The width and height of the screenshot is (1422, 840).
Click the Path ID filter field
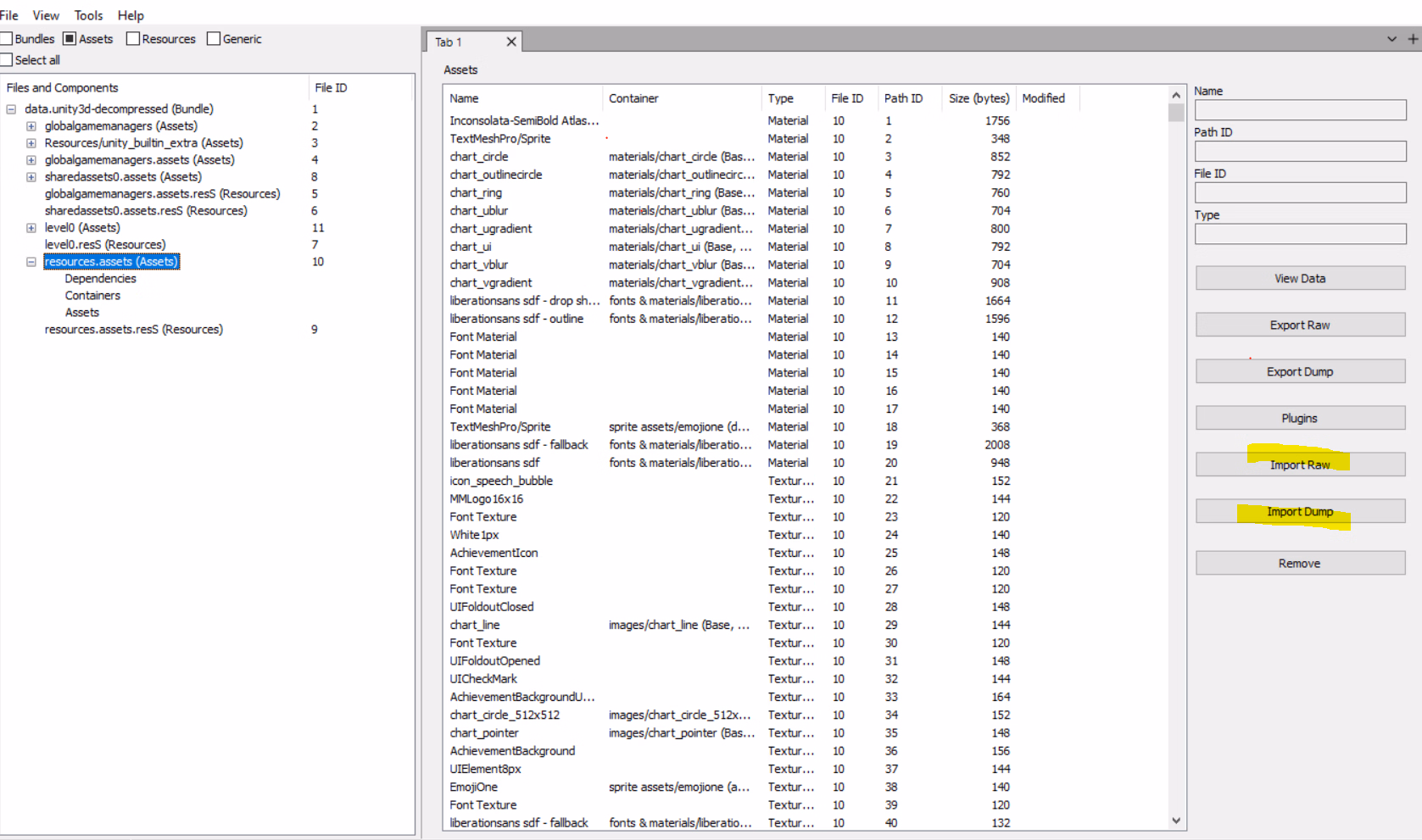click(1299, 152)
